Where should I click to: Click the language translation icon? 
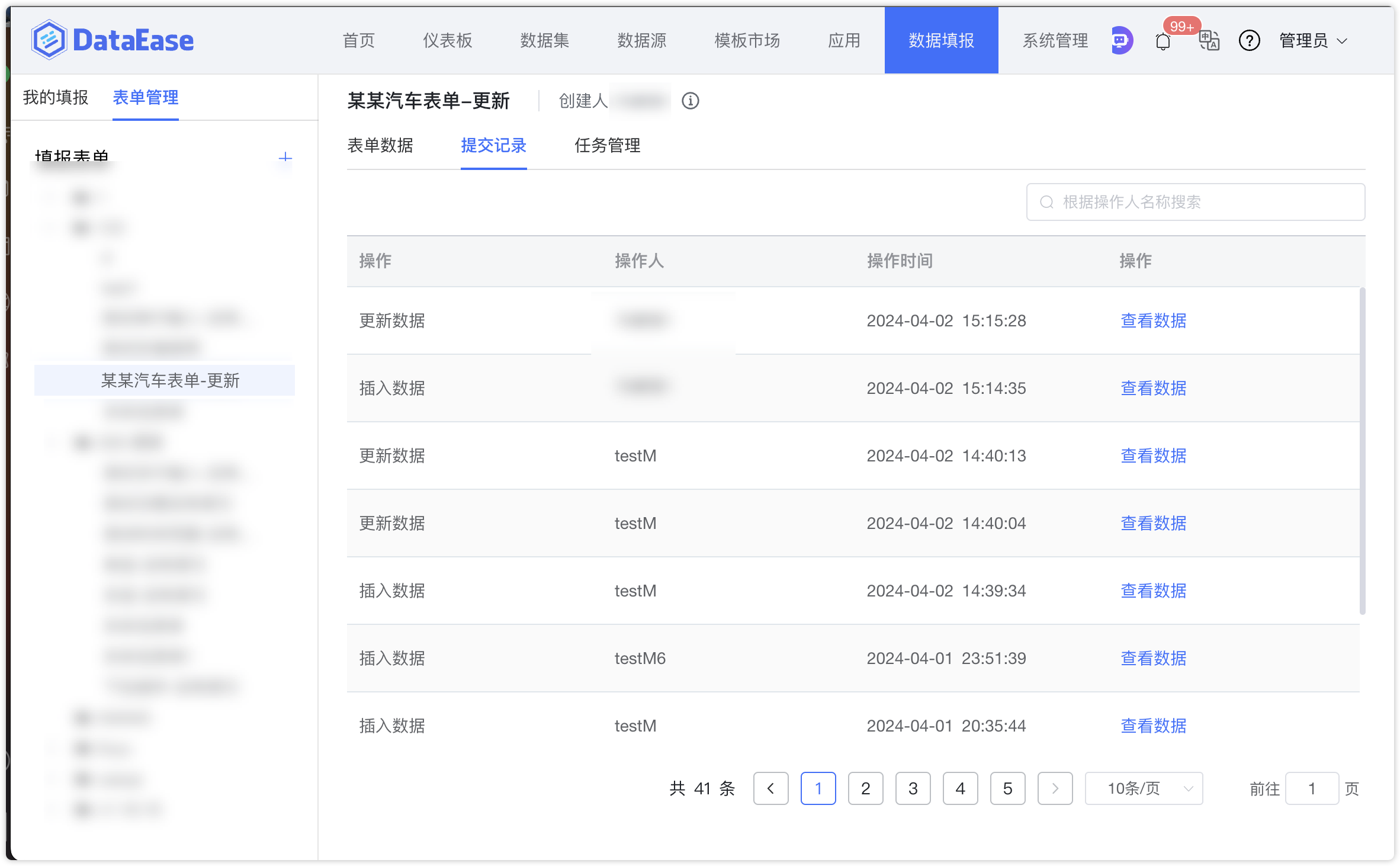[x=1209, y=40]
